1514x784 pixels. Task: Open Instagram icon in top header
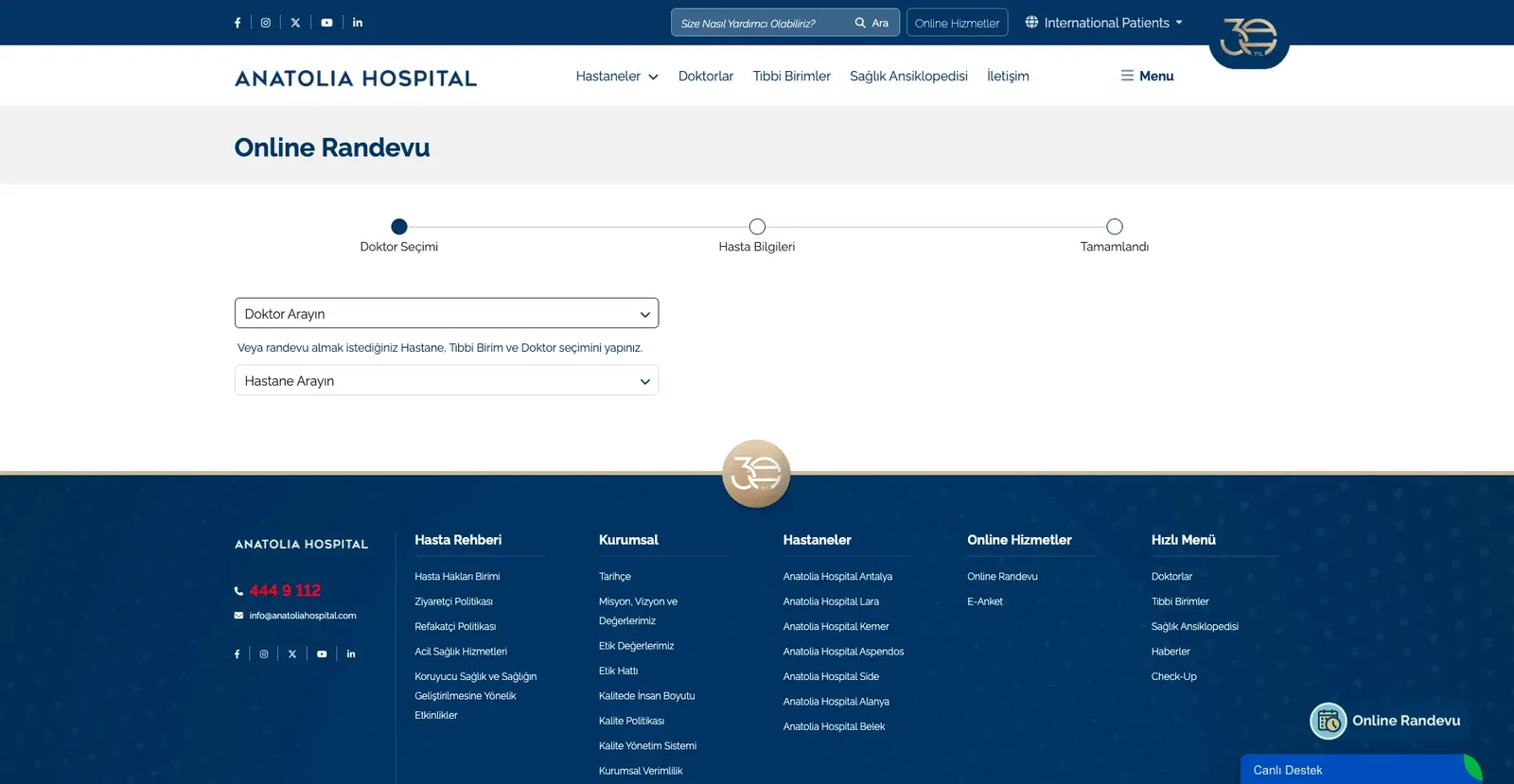click(x=266, y=23)
